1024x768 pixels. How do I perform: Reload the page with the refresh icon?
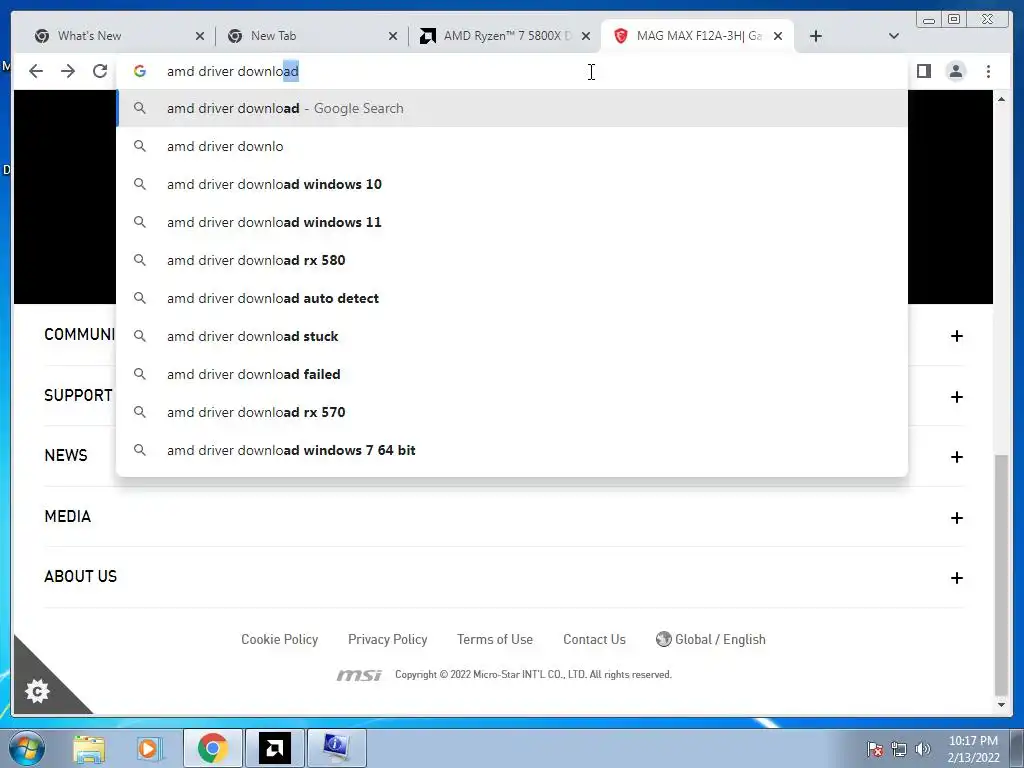(100, 71)
